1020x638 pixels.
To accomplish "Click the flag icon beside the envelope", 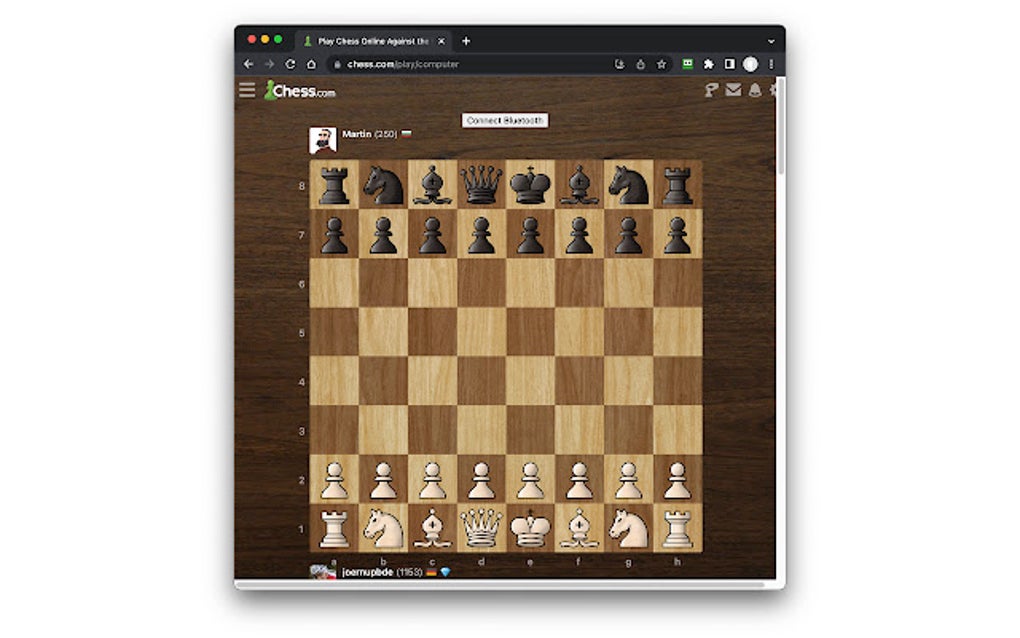I will [x=711, y=90].
